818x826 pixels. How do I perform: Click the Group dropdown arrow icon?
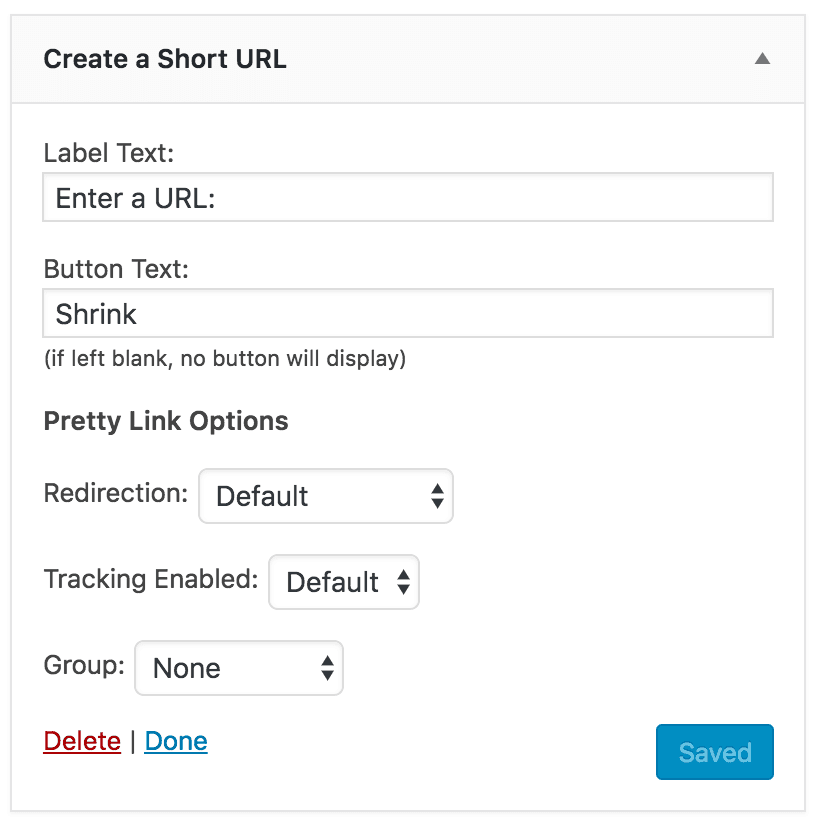[328, 668]
